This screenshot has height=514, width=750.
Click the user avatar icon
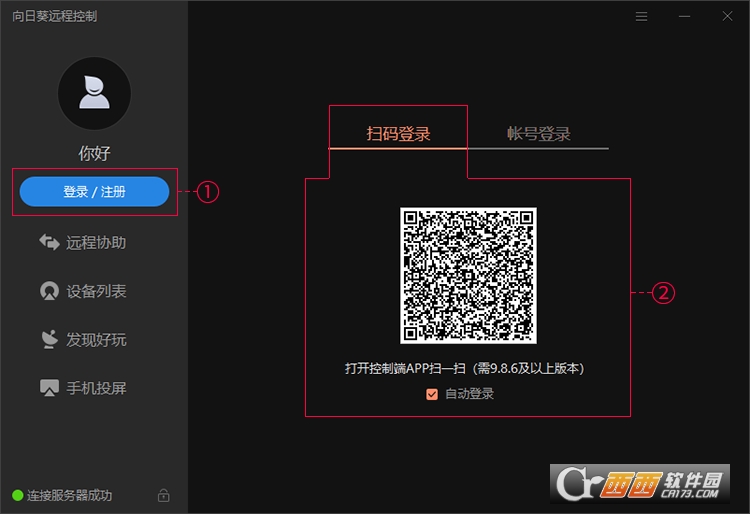click(94, 93)
